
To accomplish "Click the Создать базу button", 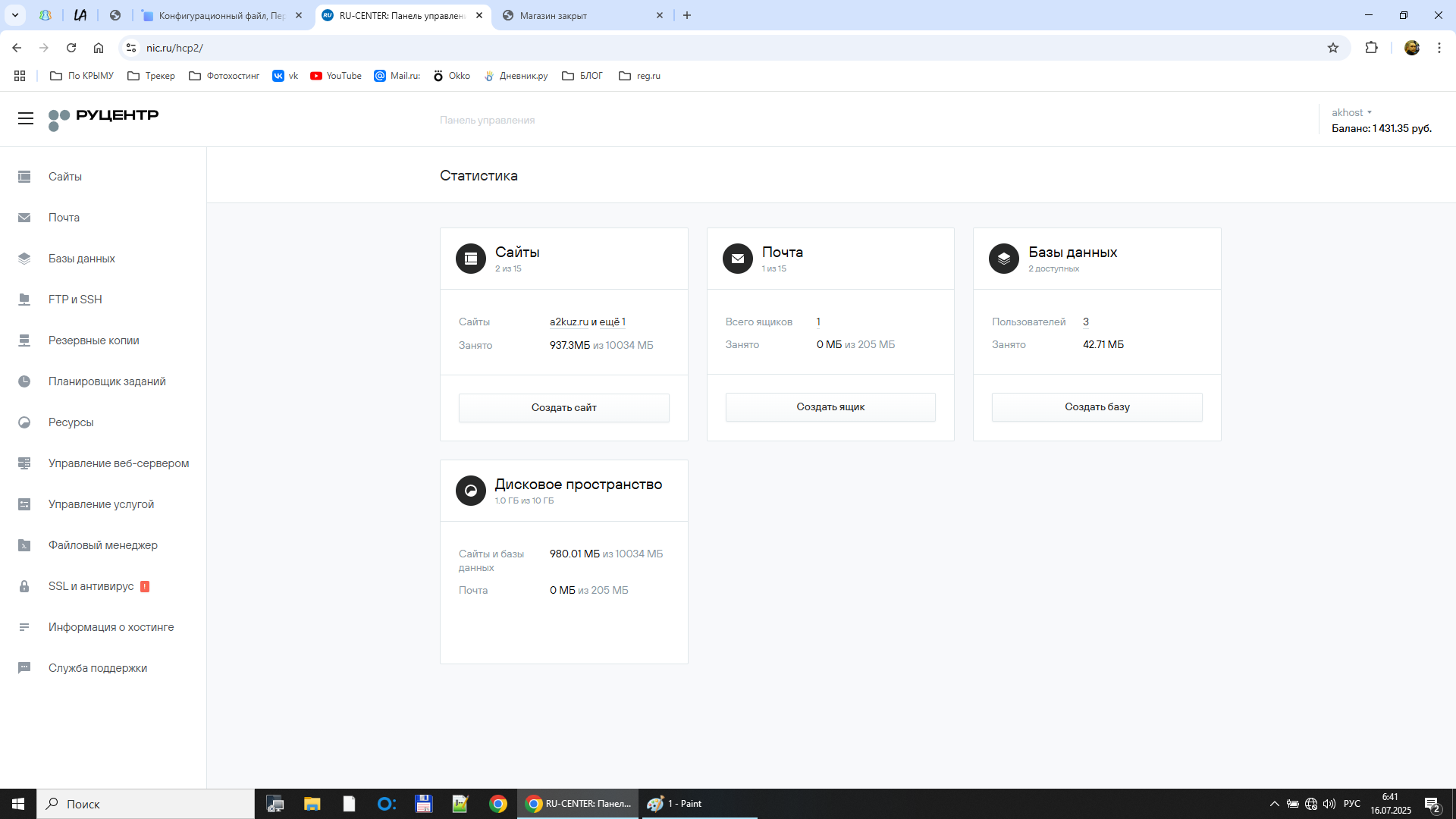I will 1097,407.
